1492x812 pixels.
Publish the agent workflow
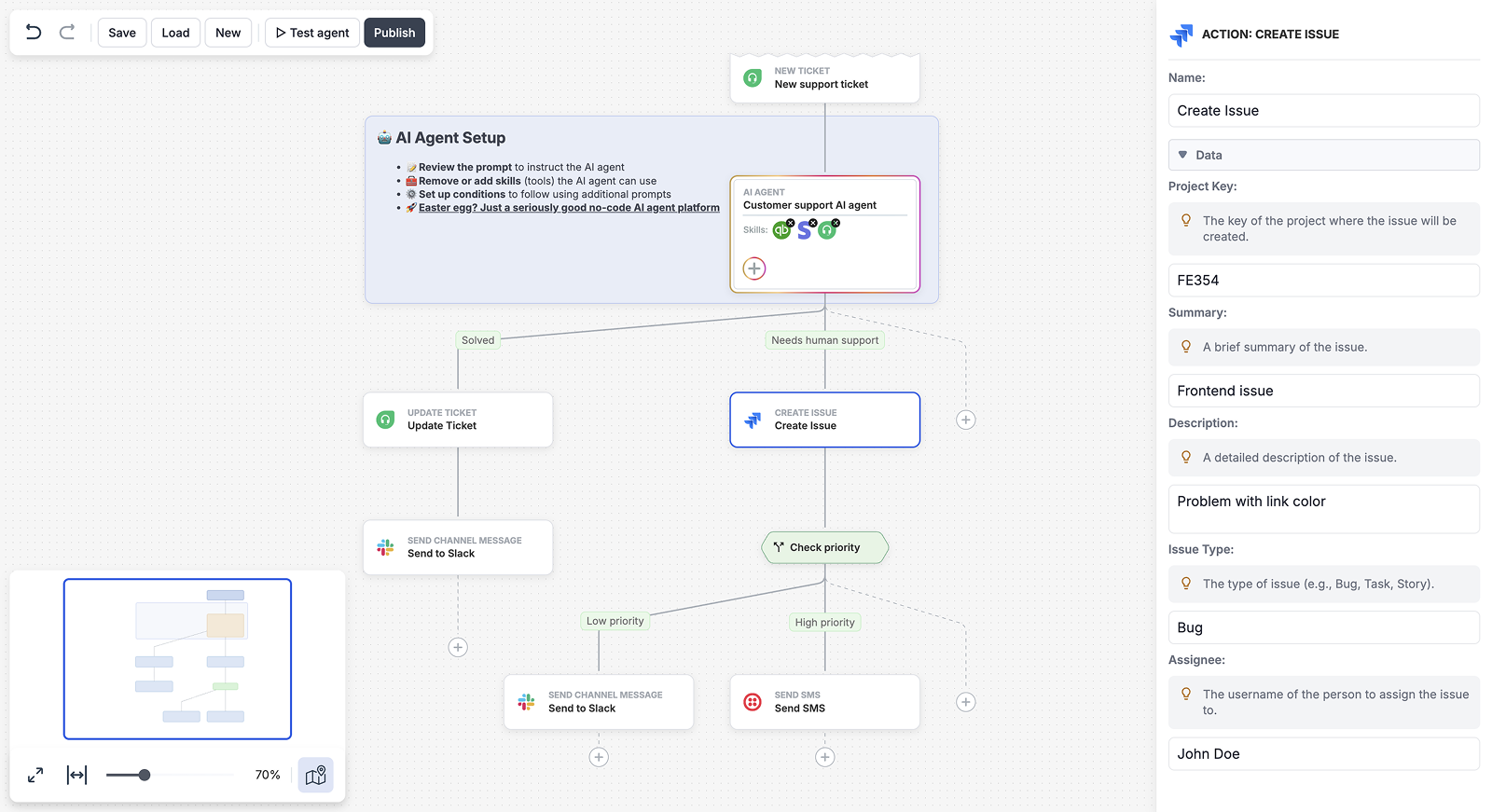click(x=394, y=33)
